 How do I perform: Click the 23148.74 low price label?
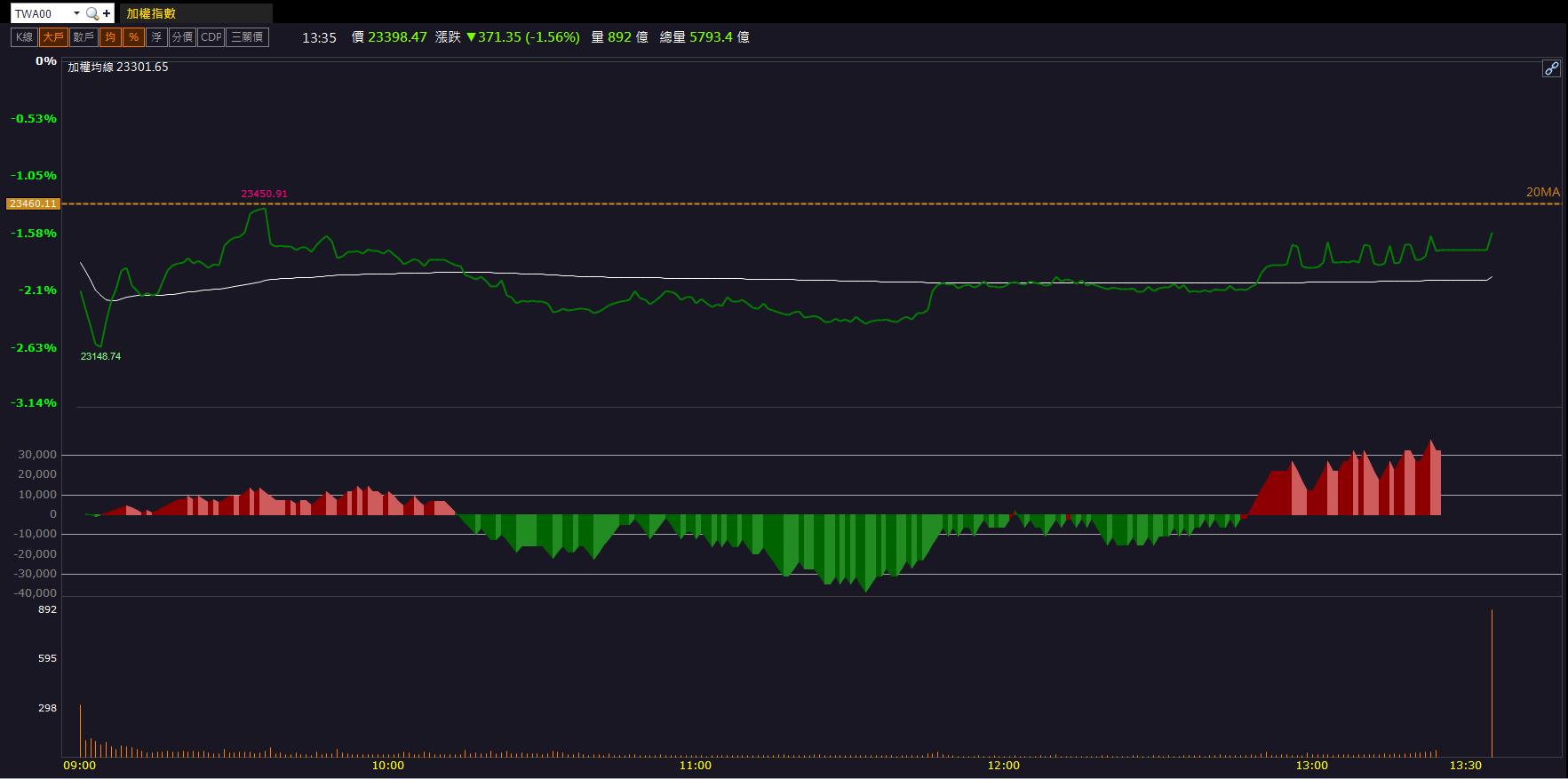pyautogui.click(x=100, y=356)
